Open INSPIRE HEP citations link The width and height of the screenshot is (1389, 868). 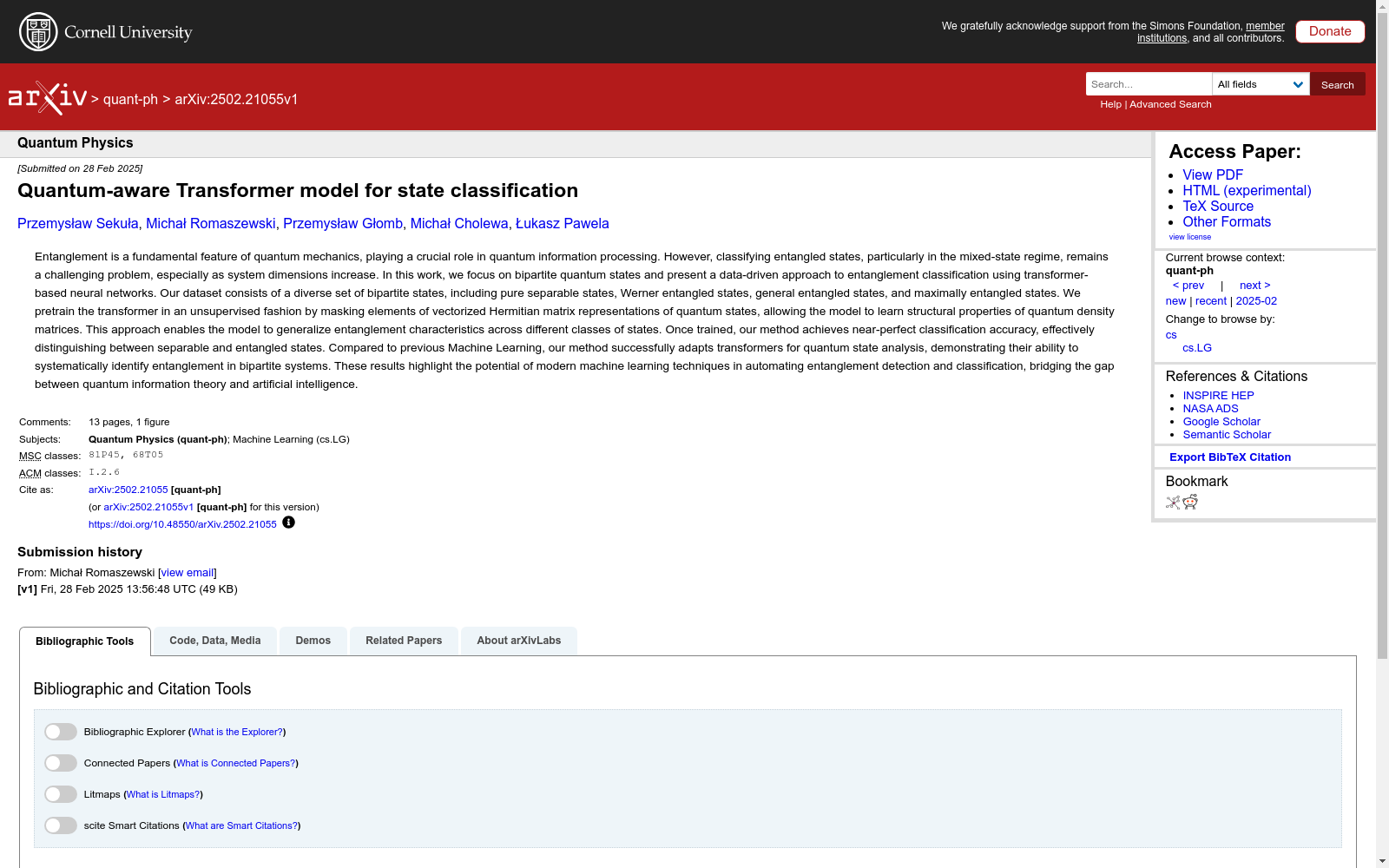click(x=1218, y=396)
